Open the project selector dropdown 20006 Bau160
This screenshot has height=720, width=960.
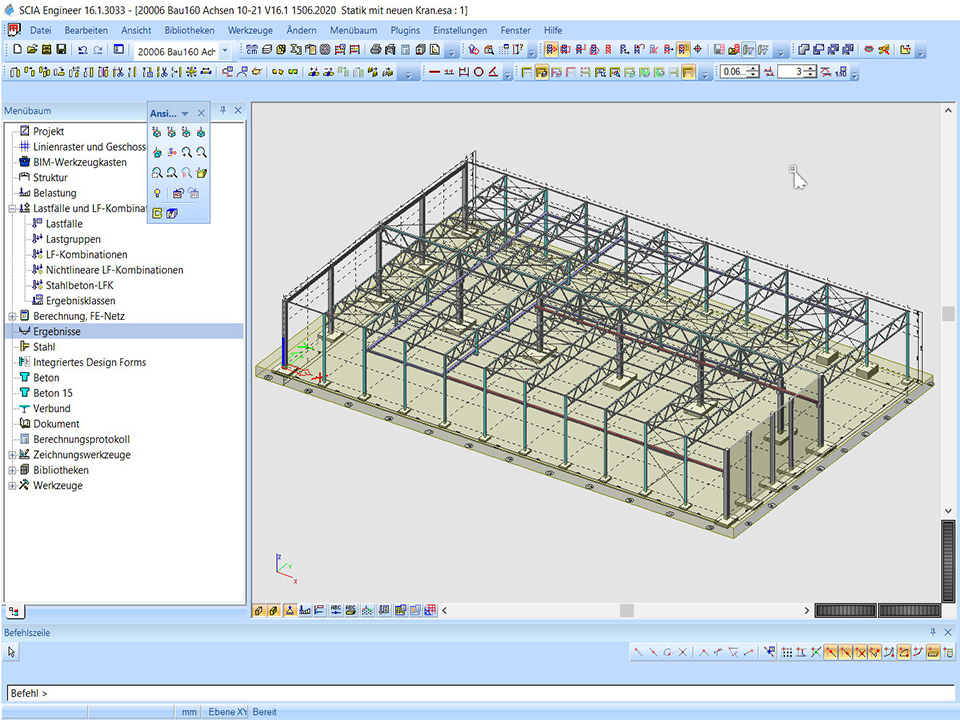(224, 51)
